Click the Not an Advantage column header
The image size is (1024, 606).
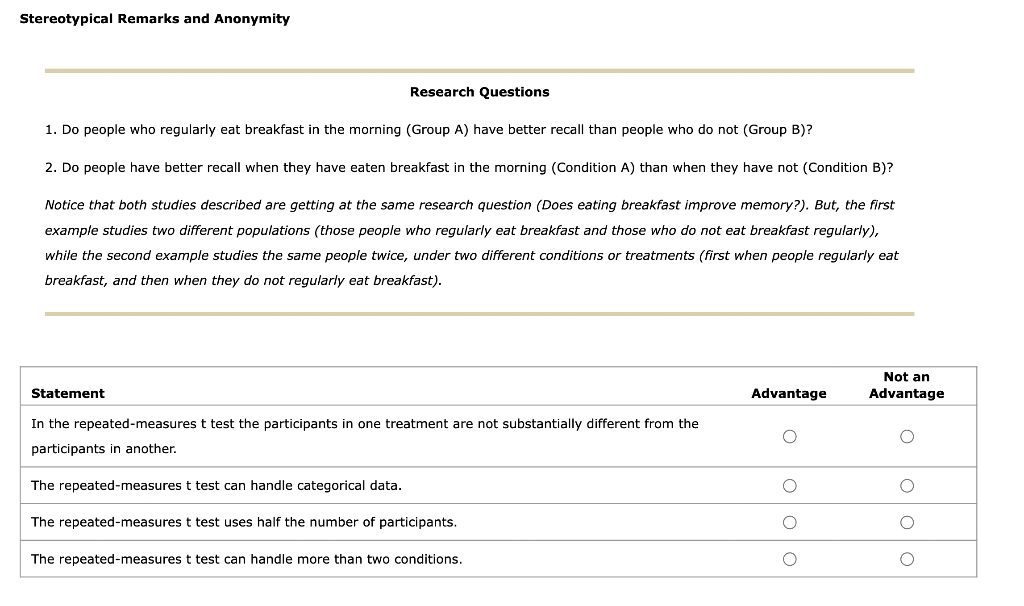pyautogui.click(x=906, y=385)
